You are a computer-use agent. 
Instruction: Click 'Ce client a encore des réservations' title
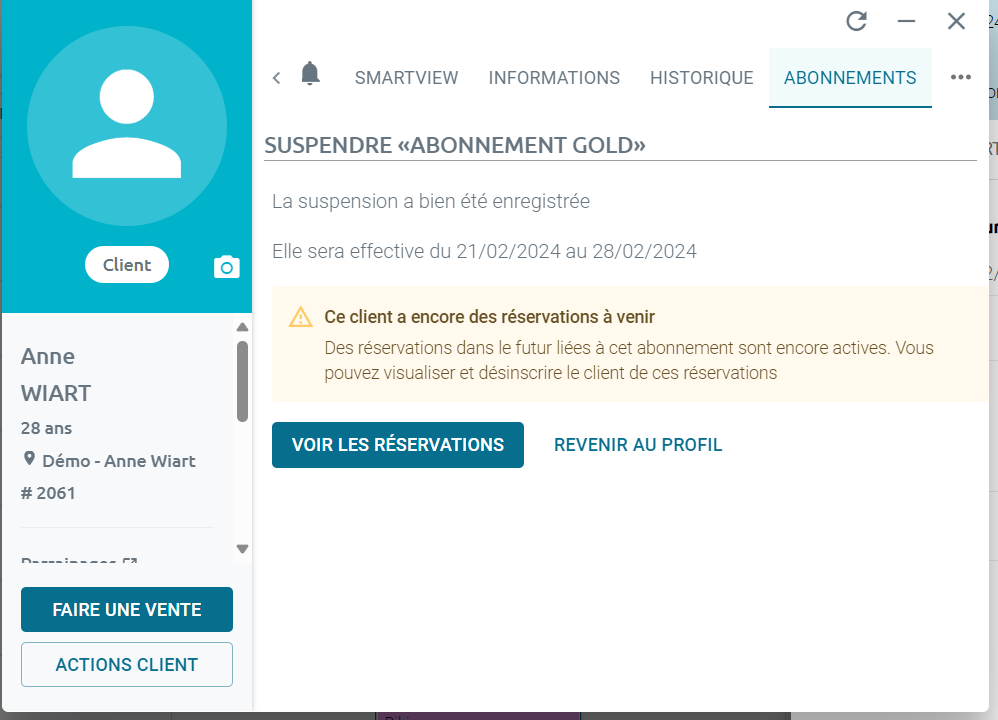click(489, 317)
